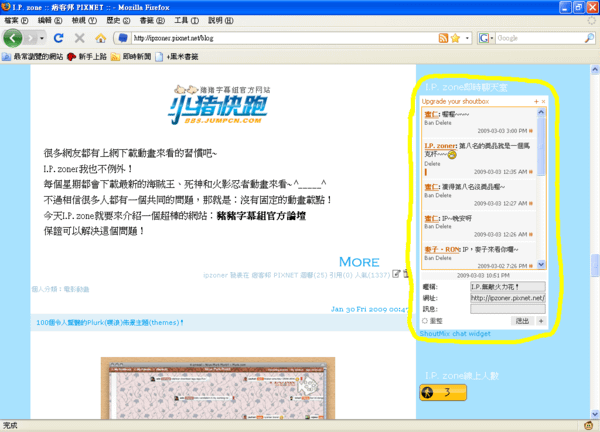Viewport: 600px width, 432px height.
Task: Open the Bookmarks menu (B)
Action: 152,21
